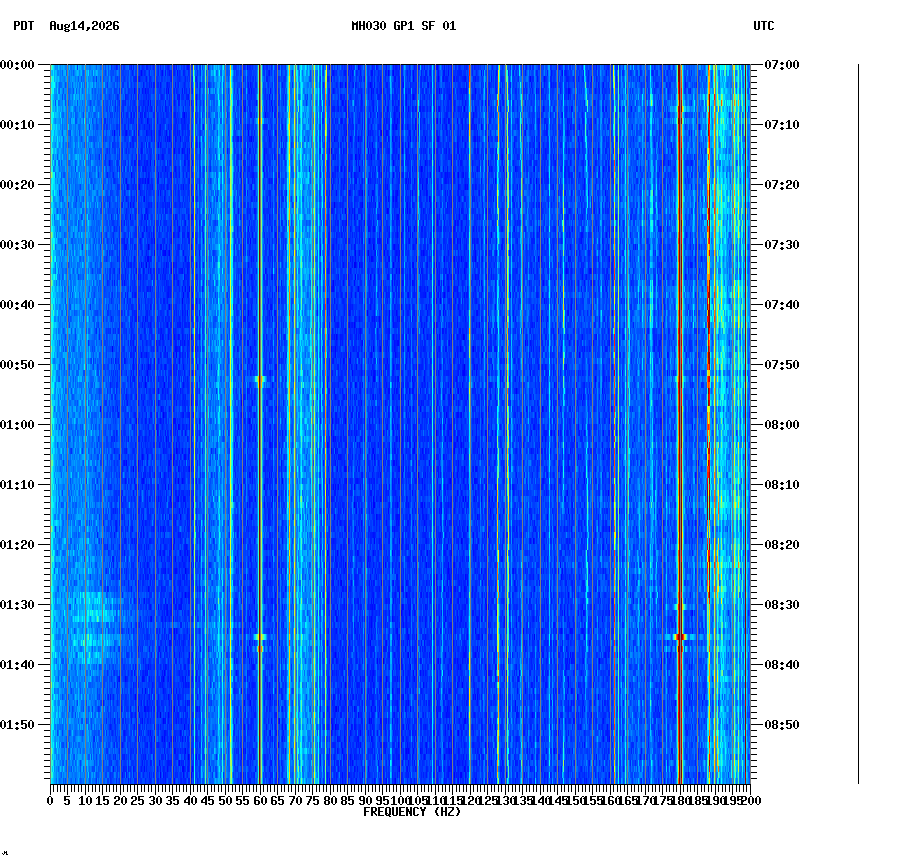Click the 00:10 PDT time label
This screenshot has width=902, height=864.
pos(17,125)
